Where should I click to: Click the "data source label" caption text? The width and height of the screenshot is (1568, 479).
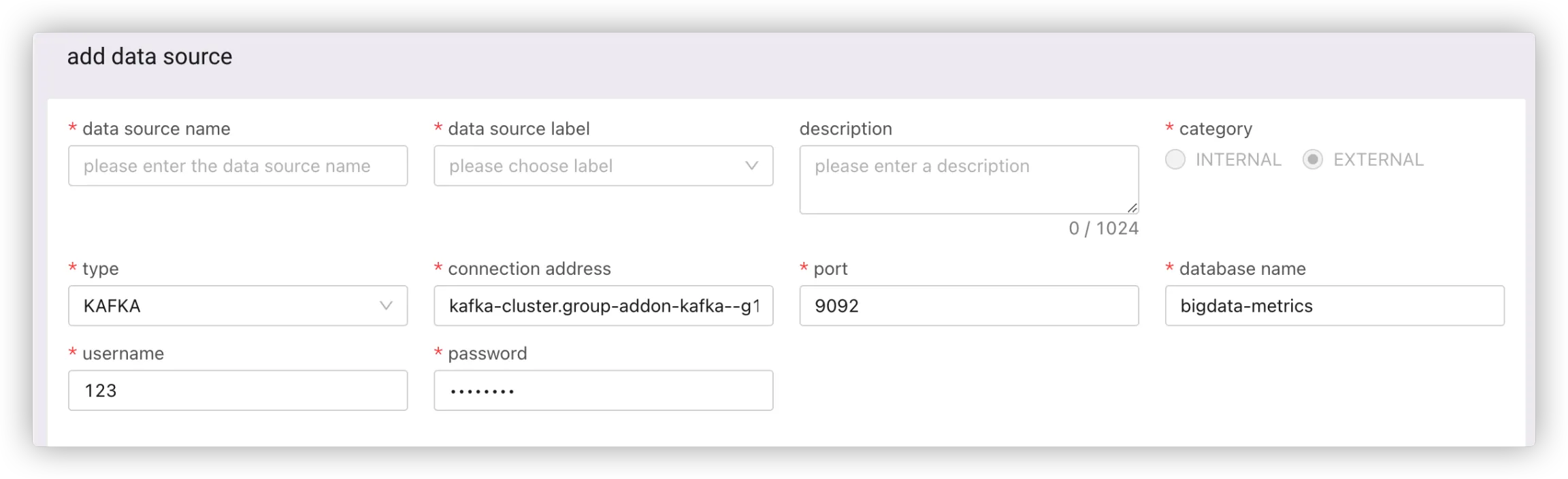(x=519, y=129)
